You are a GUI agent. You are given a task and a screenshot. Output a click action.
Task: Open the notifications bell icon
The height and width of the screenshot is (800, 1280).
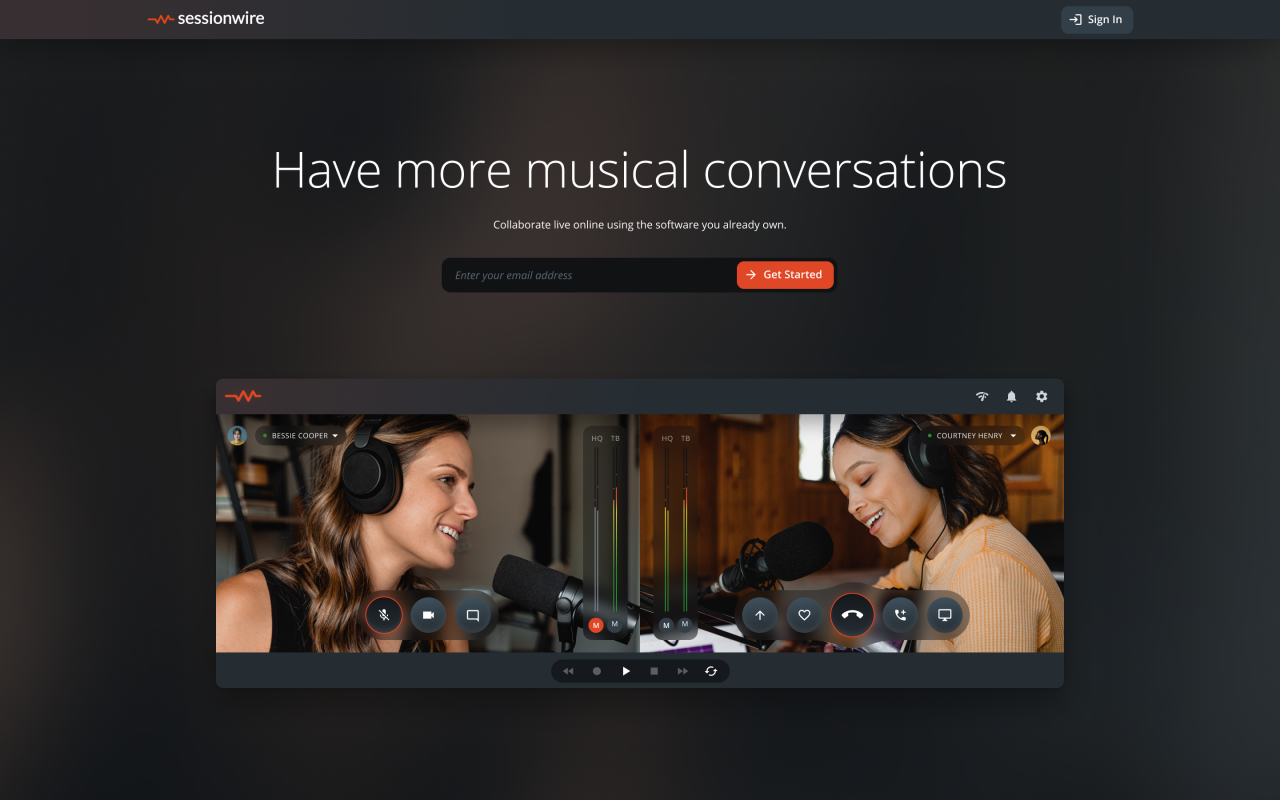(x=1011, y=397)
